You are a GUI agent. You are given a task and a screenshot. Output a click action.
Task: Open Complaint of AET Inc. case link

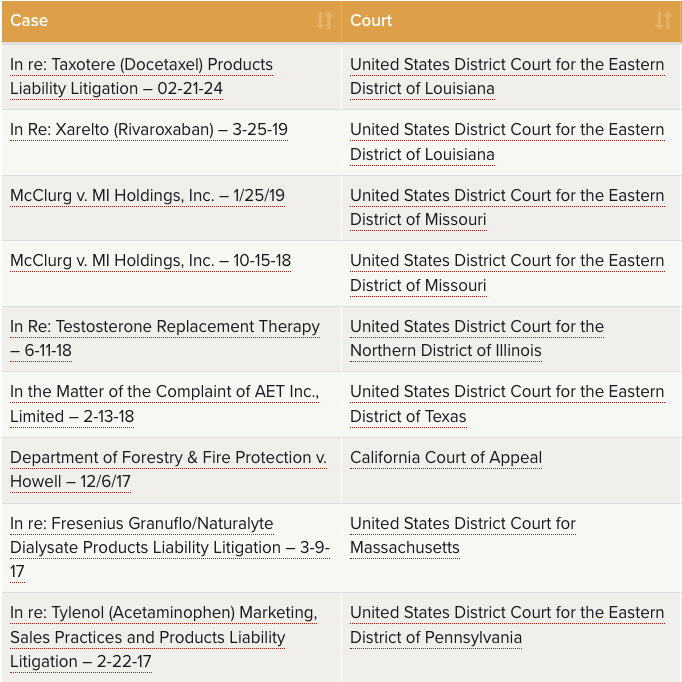pyautogui.click(x=164, y=392)
